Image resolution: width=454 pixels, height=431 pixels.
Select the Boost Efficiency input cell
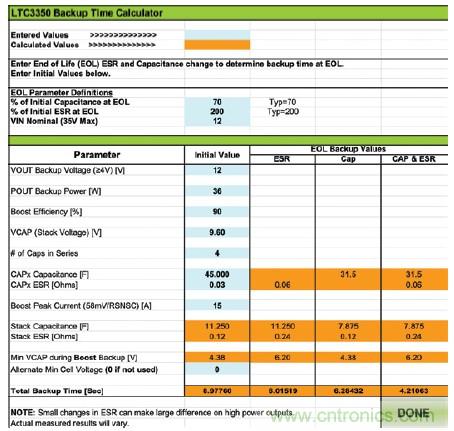click(217, 212)
